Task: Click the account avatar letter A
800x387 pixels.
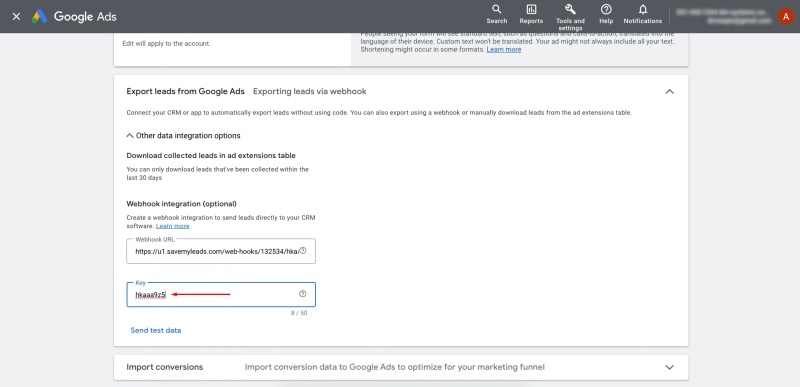Action: pyautogui.click(x=786, y=16)
